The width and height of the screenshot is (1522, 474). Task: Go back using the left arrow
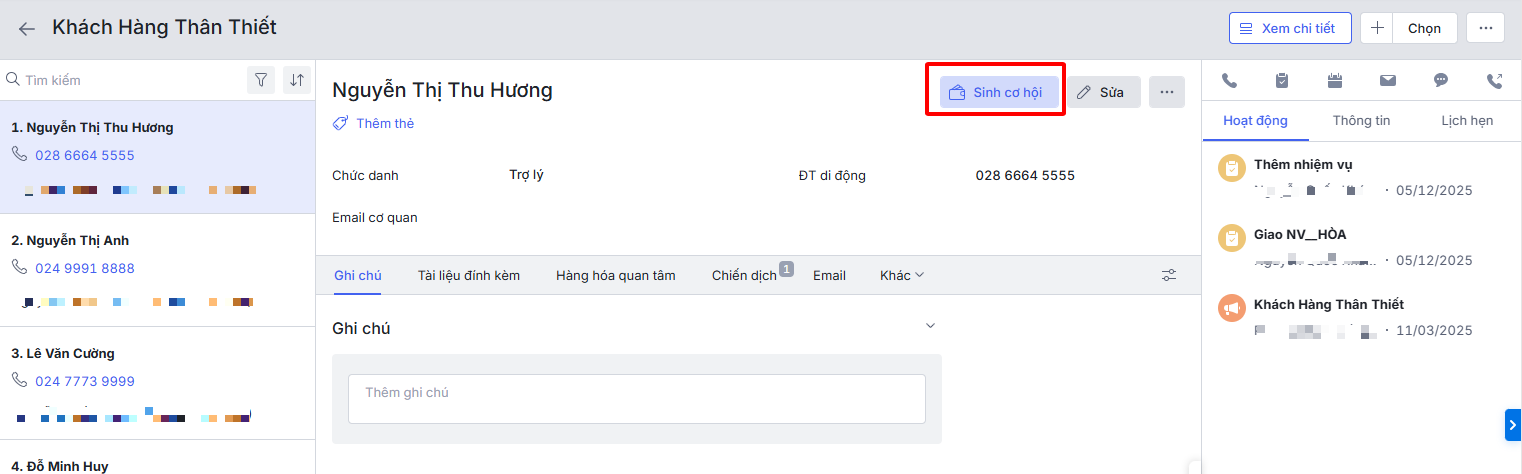click(27, 28)
